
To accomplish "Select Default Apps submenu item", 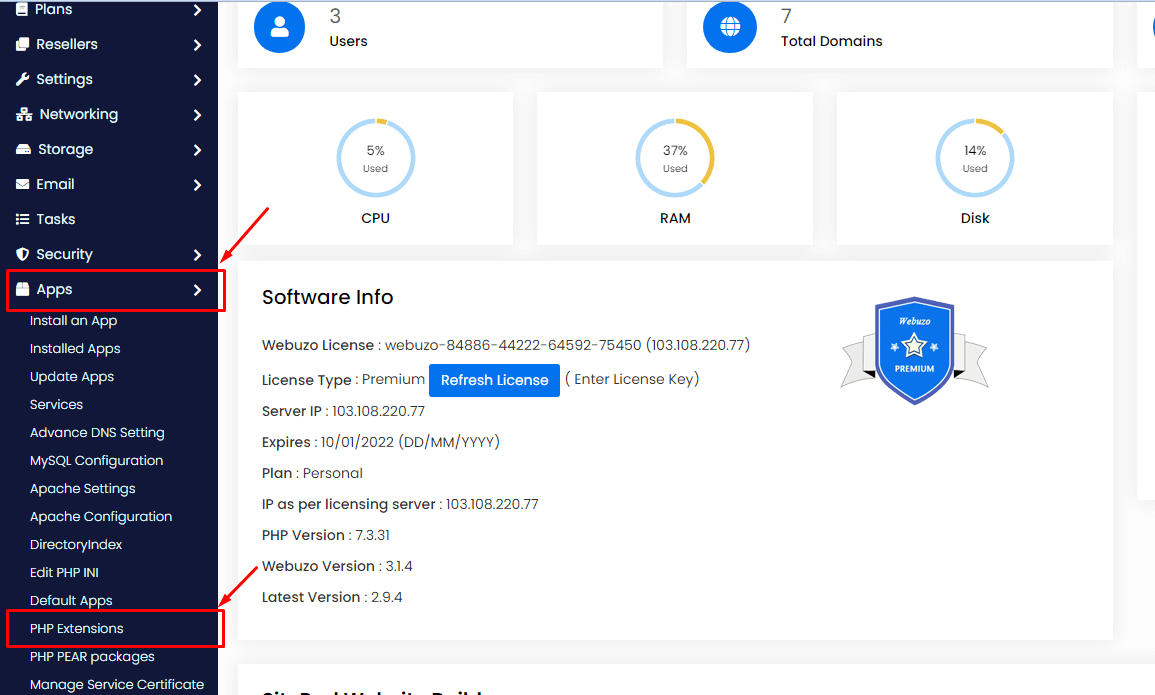I will [71, 600].
